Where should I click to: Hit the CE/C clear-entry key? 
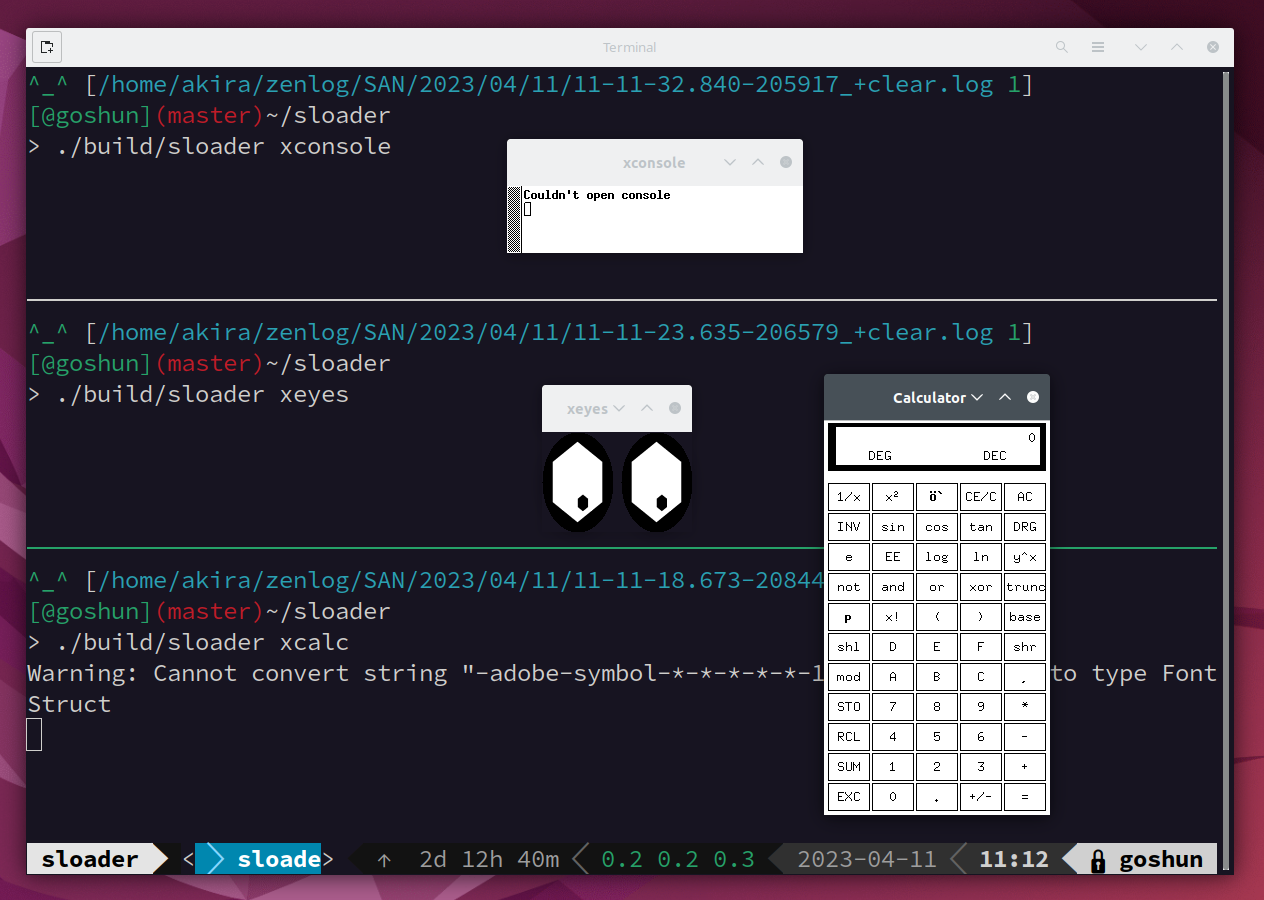tap(981, 497)
